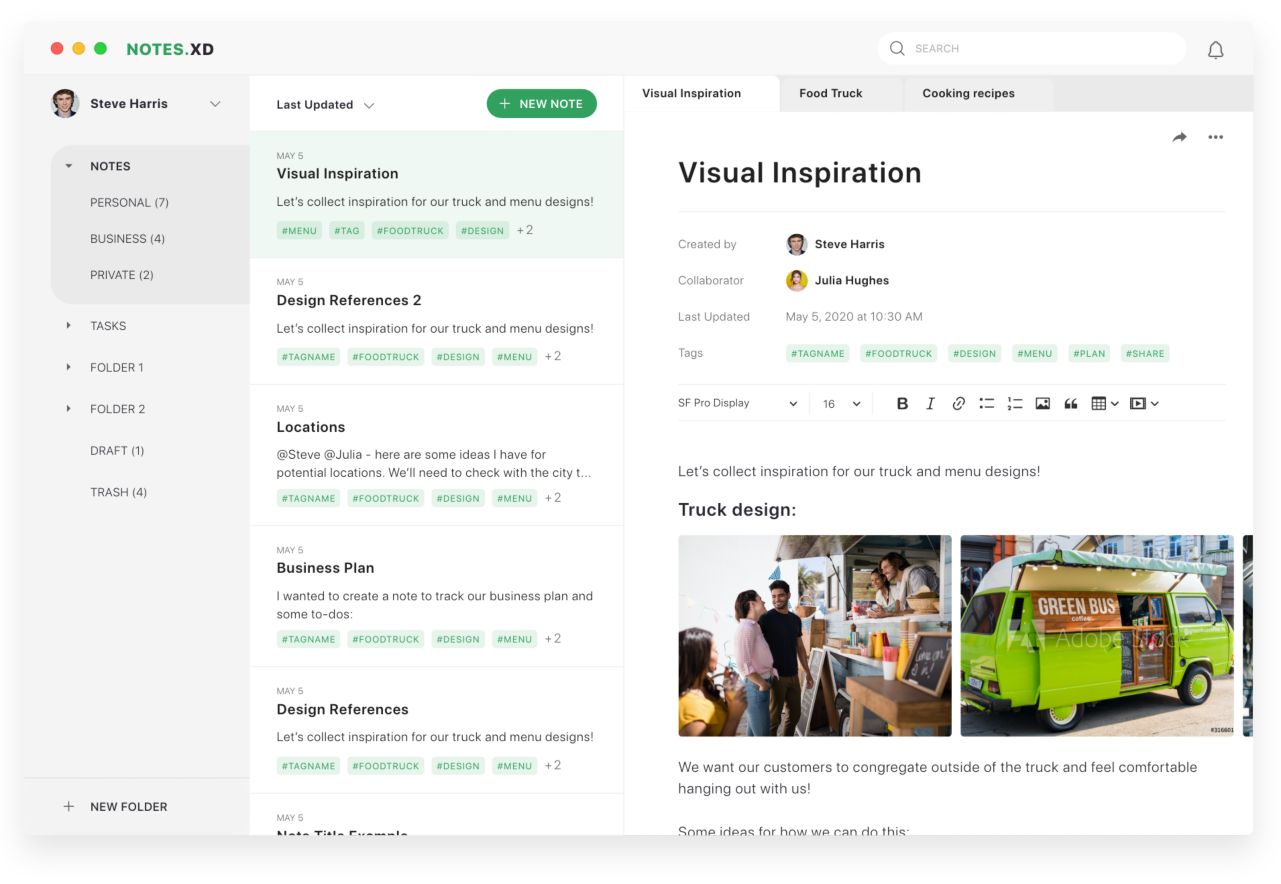Insert an image into the note

[1042, 403]
